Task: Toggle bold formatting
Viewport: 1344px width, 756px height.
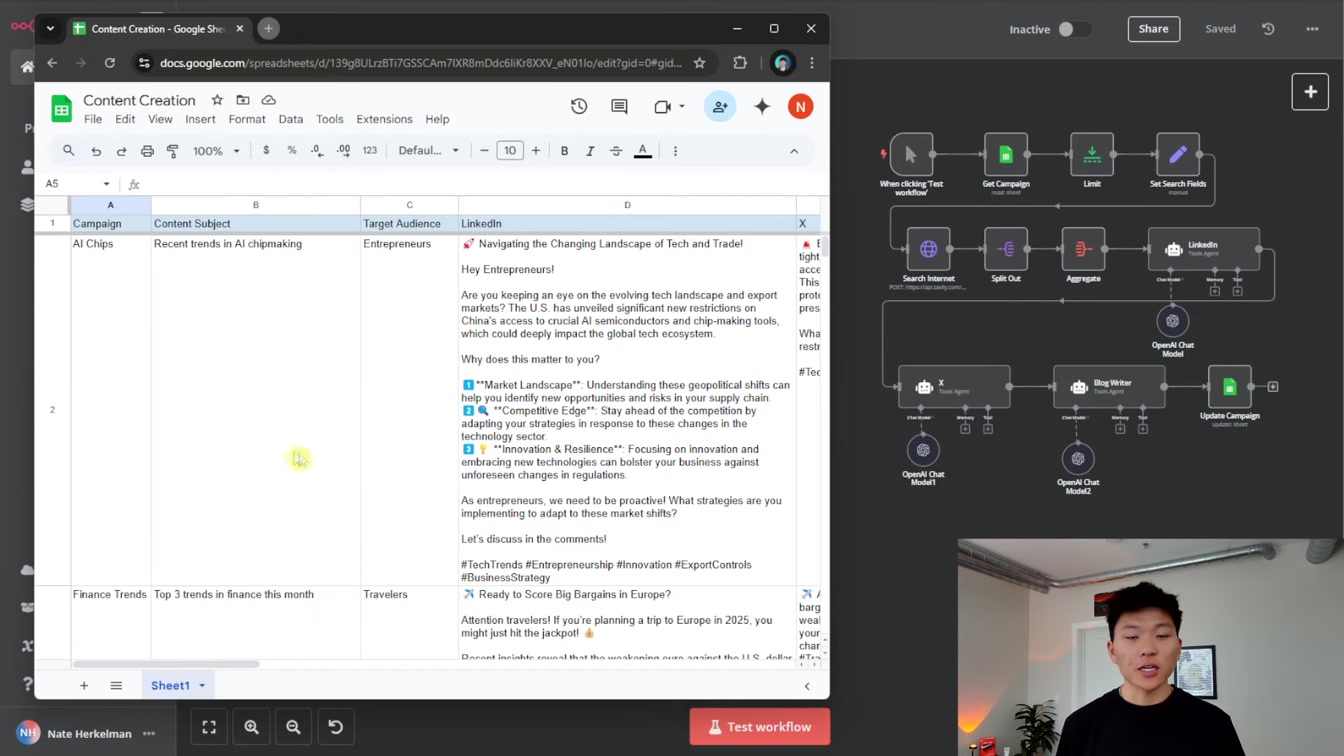Action: click(564, 151)
